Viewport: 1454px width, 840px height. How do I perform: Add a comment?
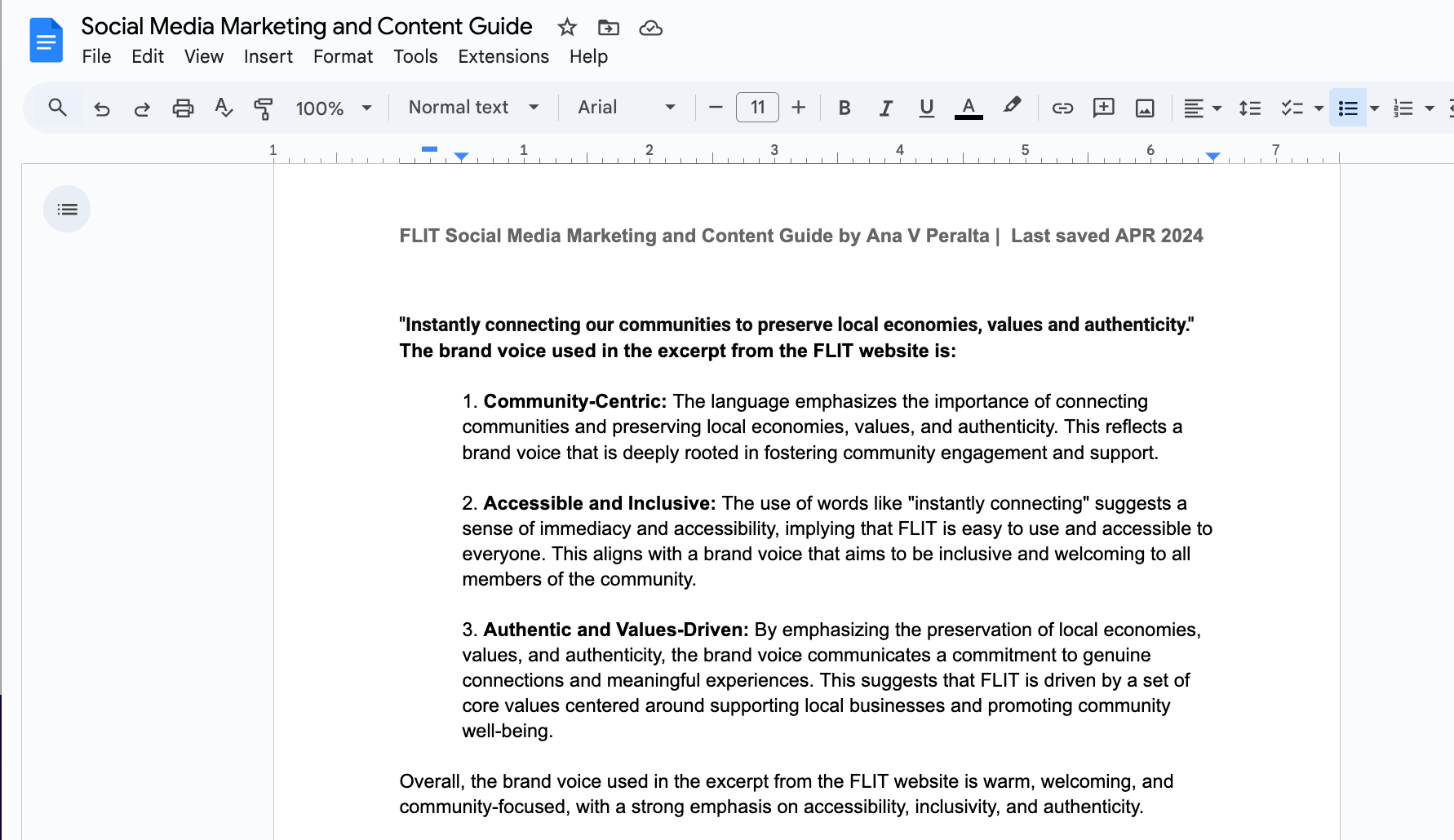pos(1103,108)
